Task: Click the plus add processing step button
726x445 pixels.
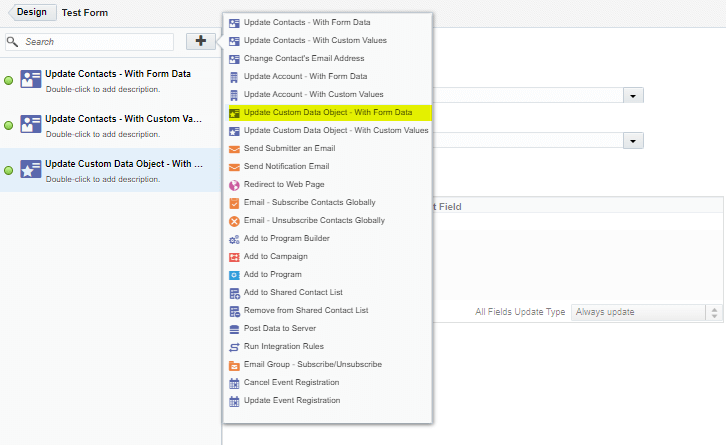Action: [200, 41]
